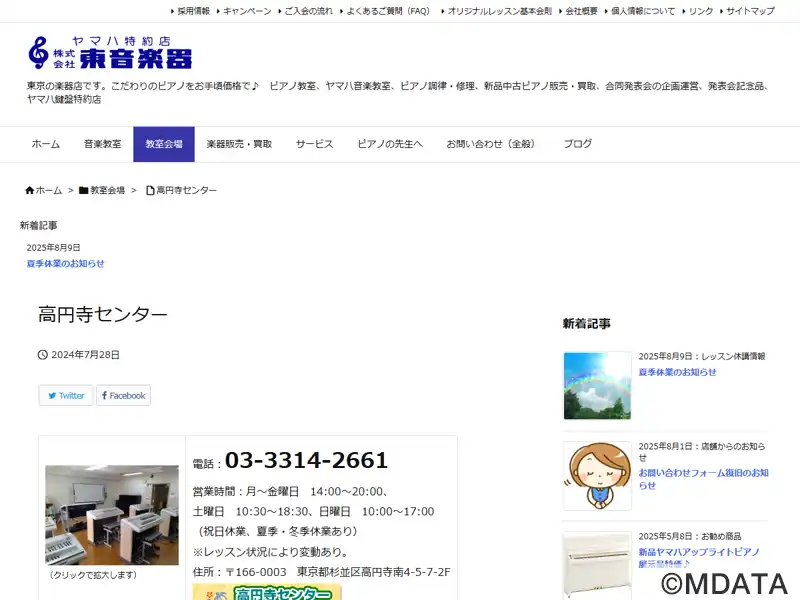Open the 楽器販売・買取 navigation tab
Screen dimensions: 800x600
click(x=239, y=144)
